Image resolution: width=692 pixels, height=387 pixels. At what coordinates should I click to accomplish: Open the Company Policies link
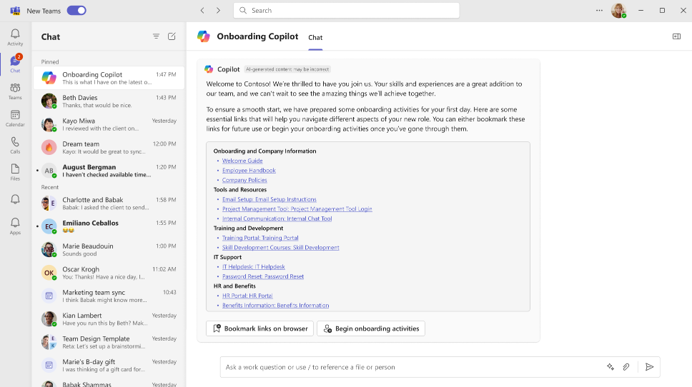coord(244,180)
